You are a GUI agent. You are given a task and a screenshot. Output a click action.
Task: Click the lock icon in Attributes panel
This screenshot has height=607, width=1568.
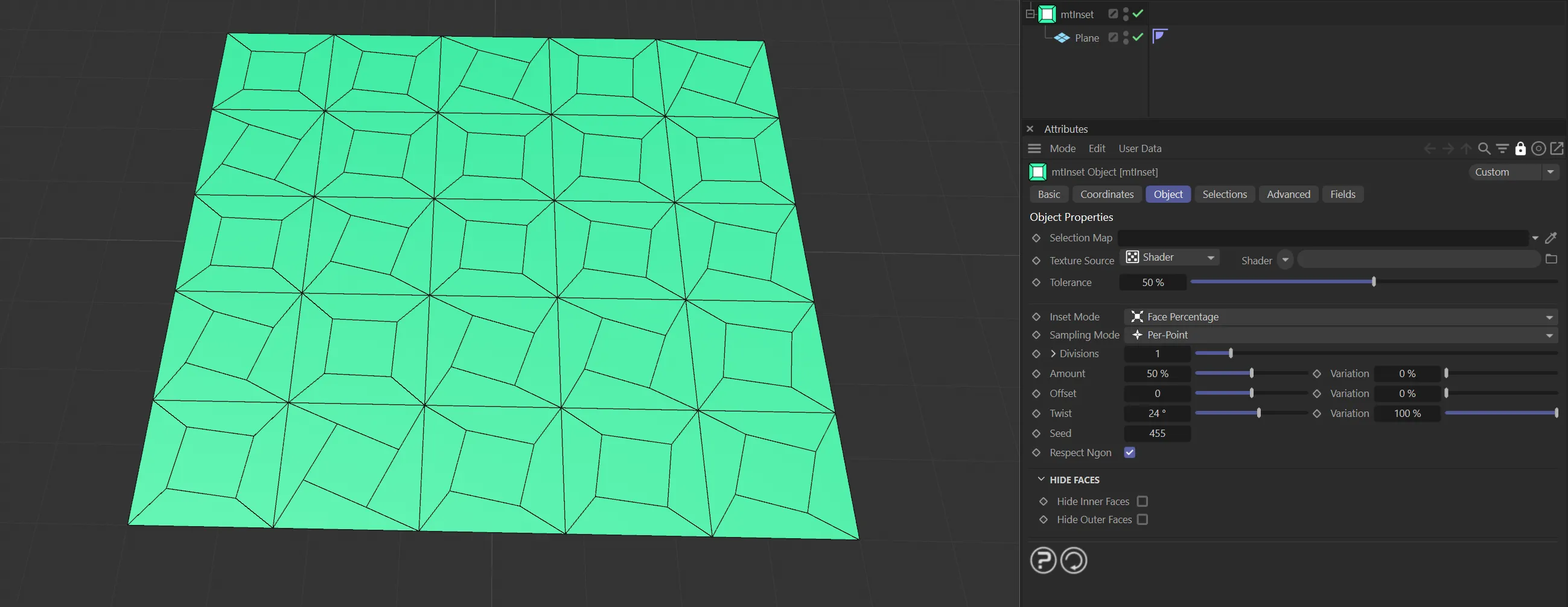(x=1520, y=148)
